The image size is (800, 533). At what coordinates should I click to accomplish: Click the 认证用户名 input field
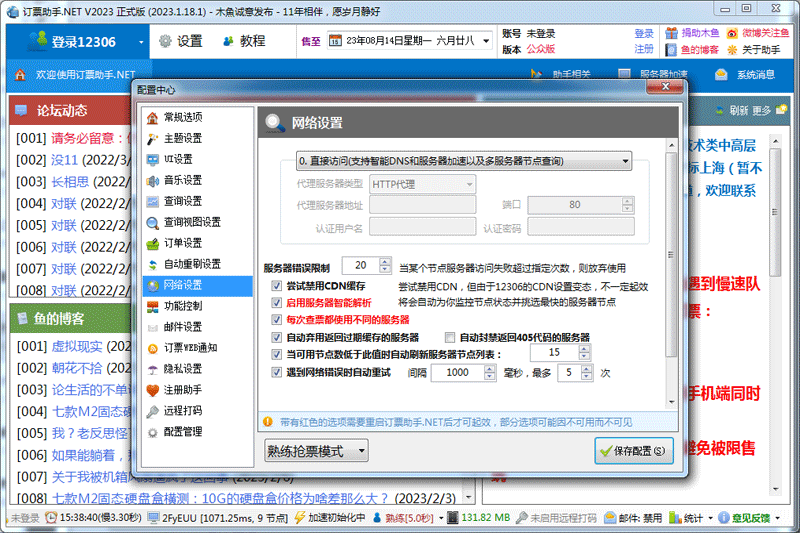pos(422,227)
